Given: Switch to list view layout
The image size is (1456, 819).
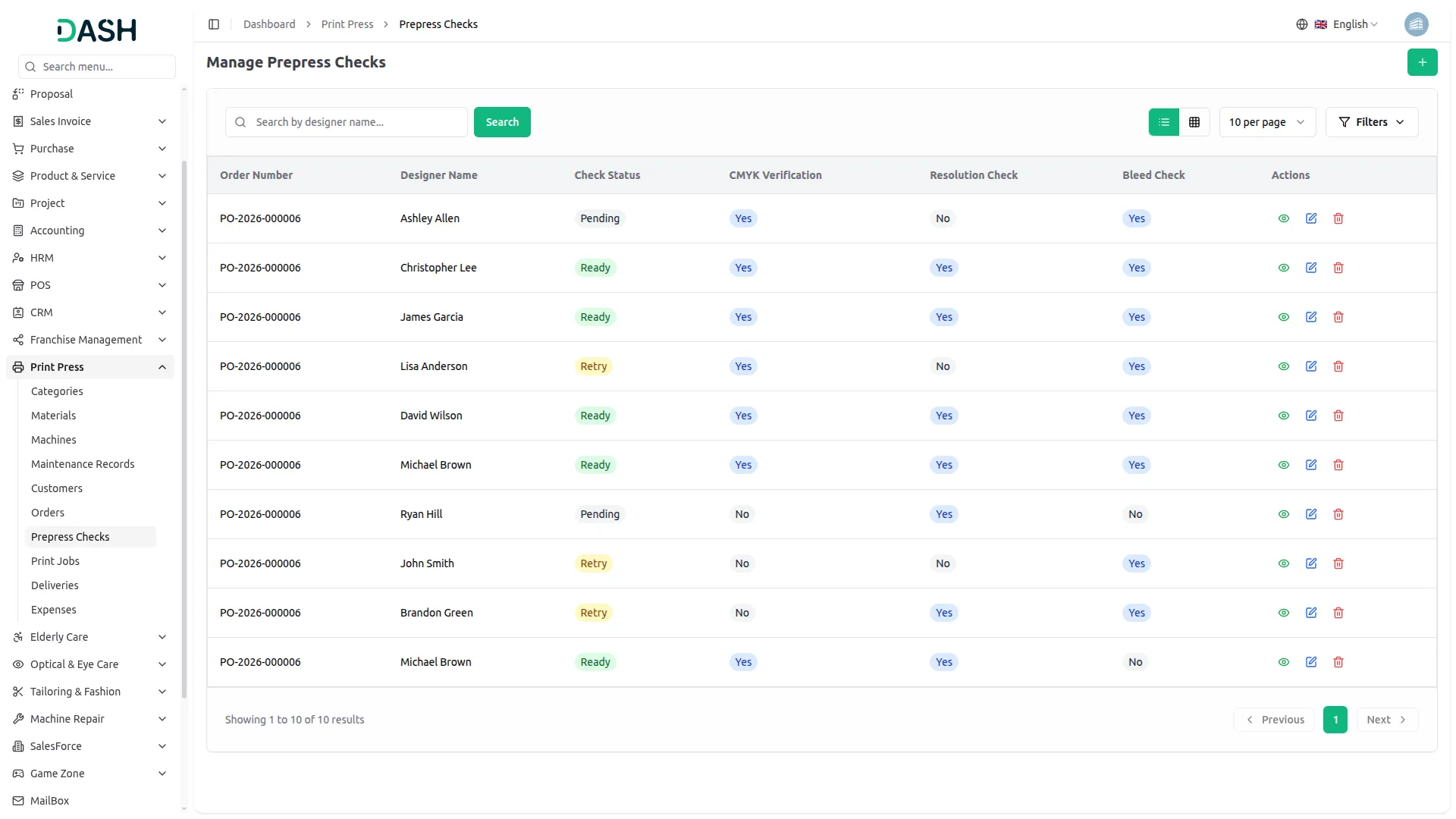Looking at the screenshot, I should [1163, 122].
